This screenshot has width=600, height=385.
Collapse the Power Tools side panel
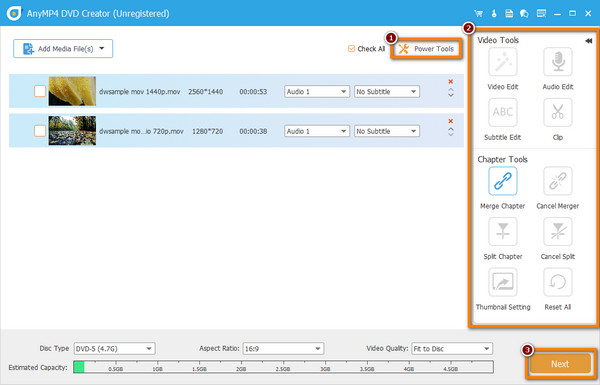pos(589,41)
